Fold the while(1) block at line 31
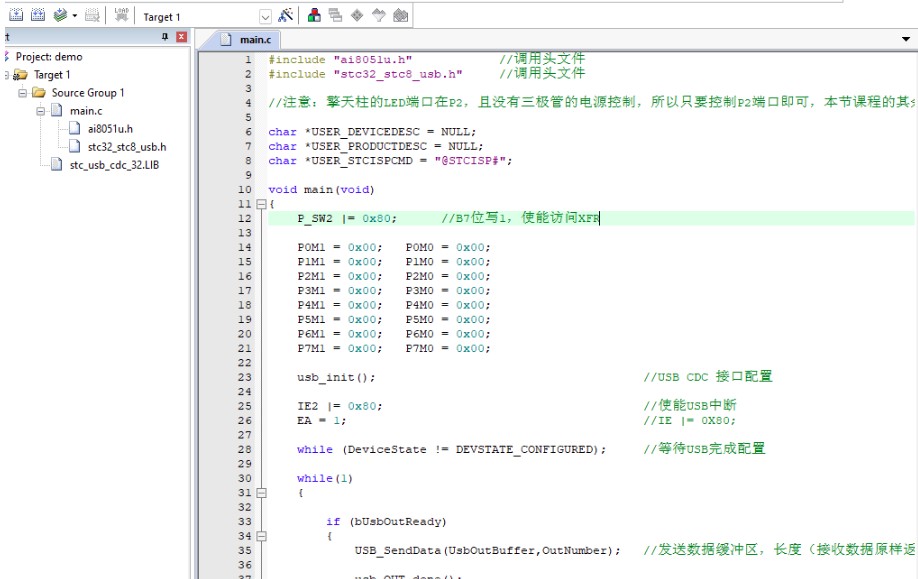The width and height of the screenshot is (918, 579). click(262, 493)
